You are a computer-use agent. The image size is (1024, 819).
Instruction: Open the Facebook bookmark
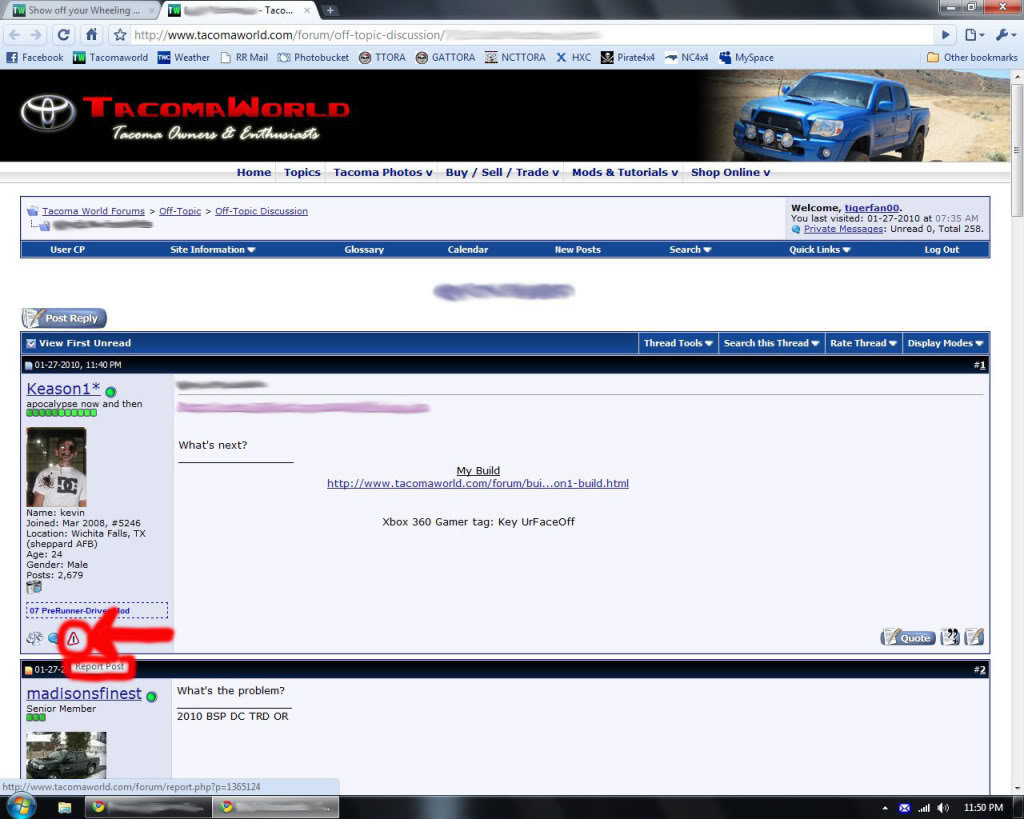click(35, 57)
